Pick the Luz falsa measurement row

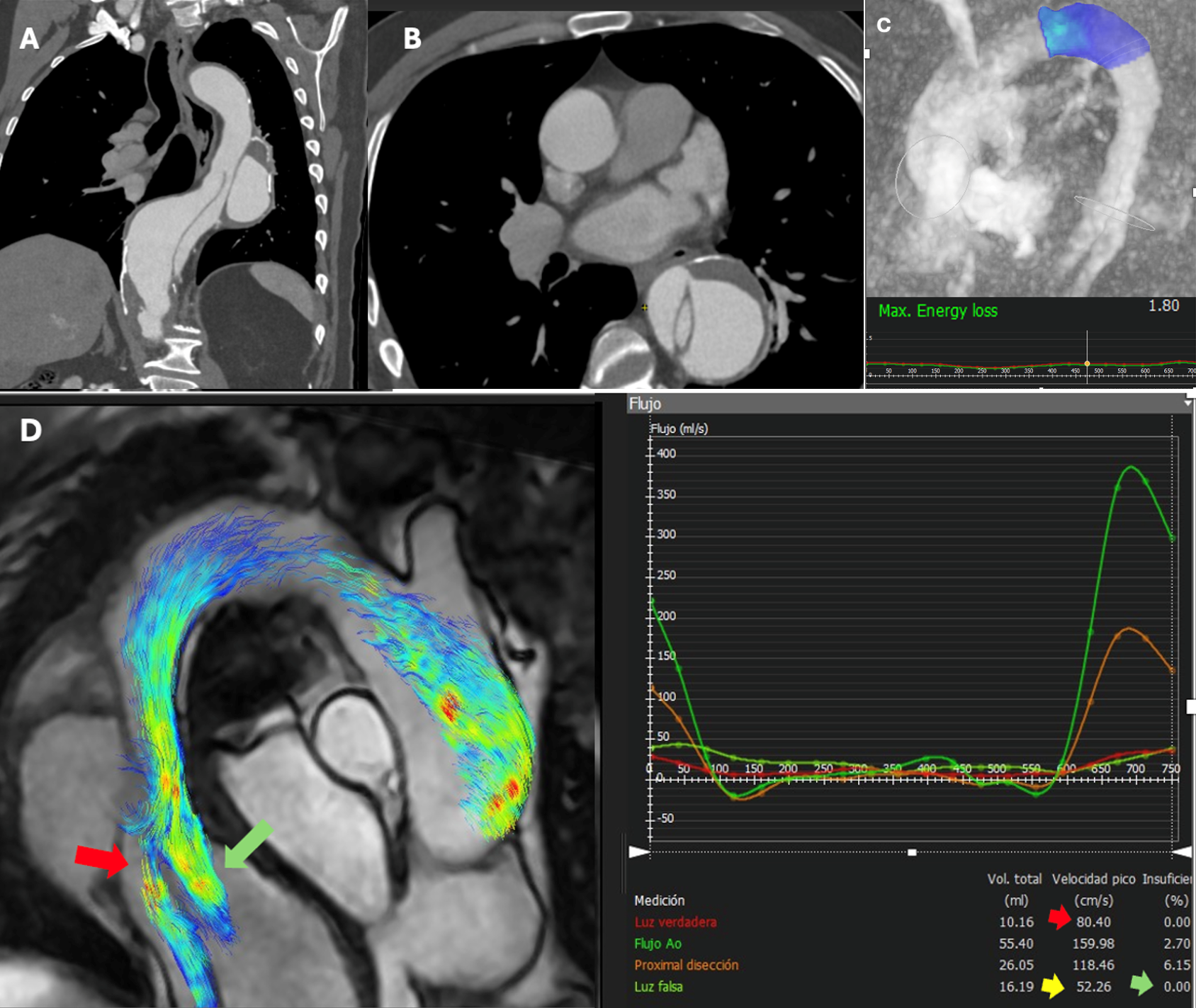[658, 986]
